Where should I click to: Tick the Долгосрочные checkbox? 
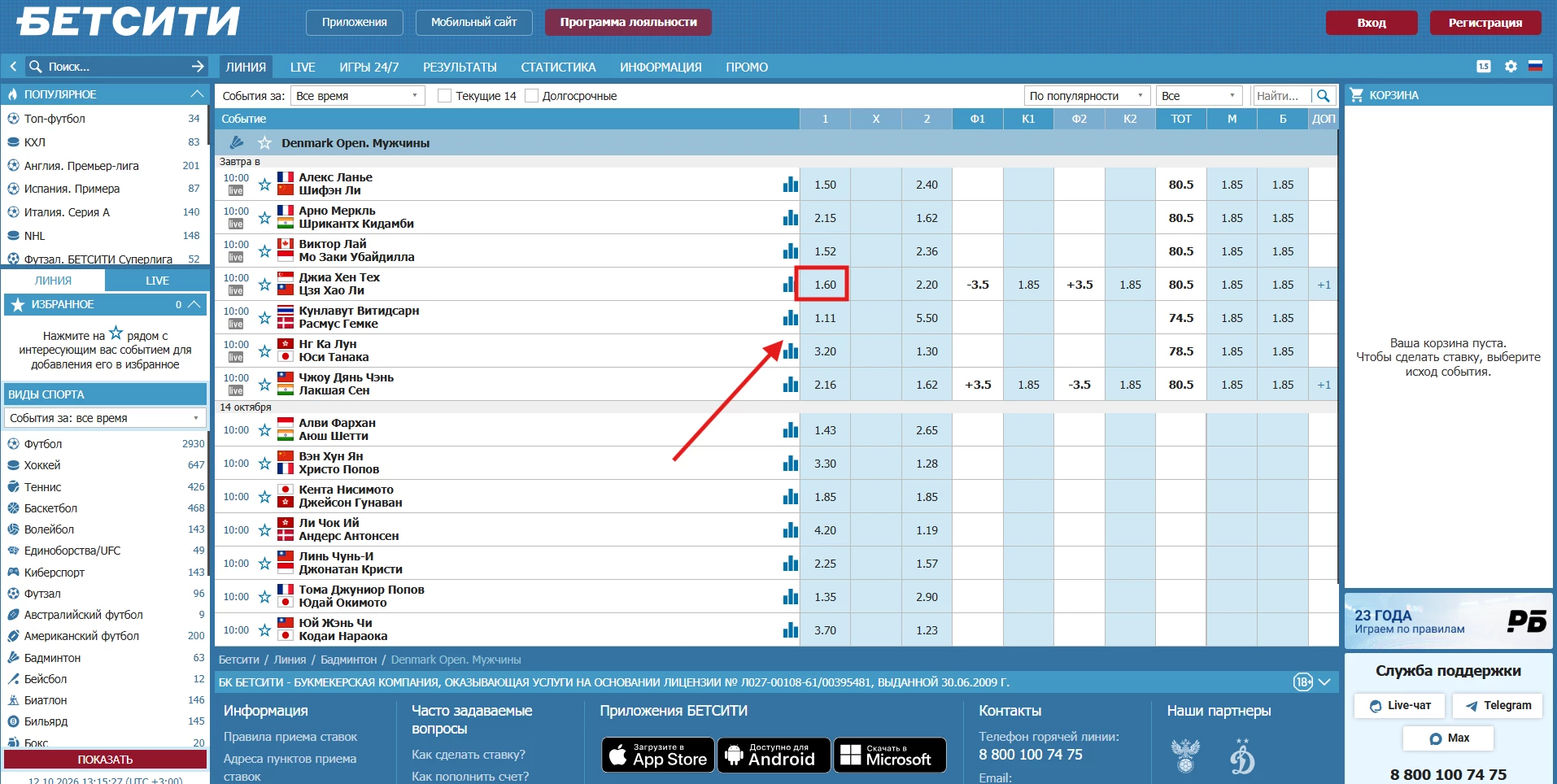(x=531, y=96)
